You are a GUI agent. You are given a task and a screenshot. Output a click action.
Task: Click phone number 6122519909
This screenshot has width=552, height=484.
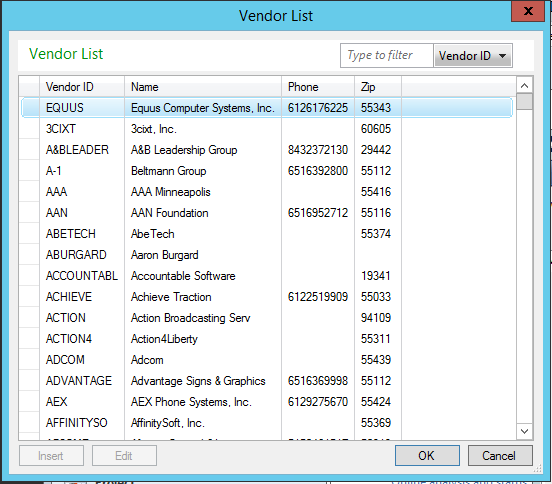coord(318,297)
